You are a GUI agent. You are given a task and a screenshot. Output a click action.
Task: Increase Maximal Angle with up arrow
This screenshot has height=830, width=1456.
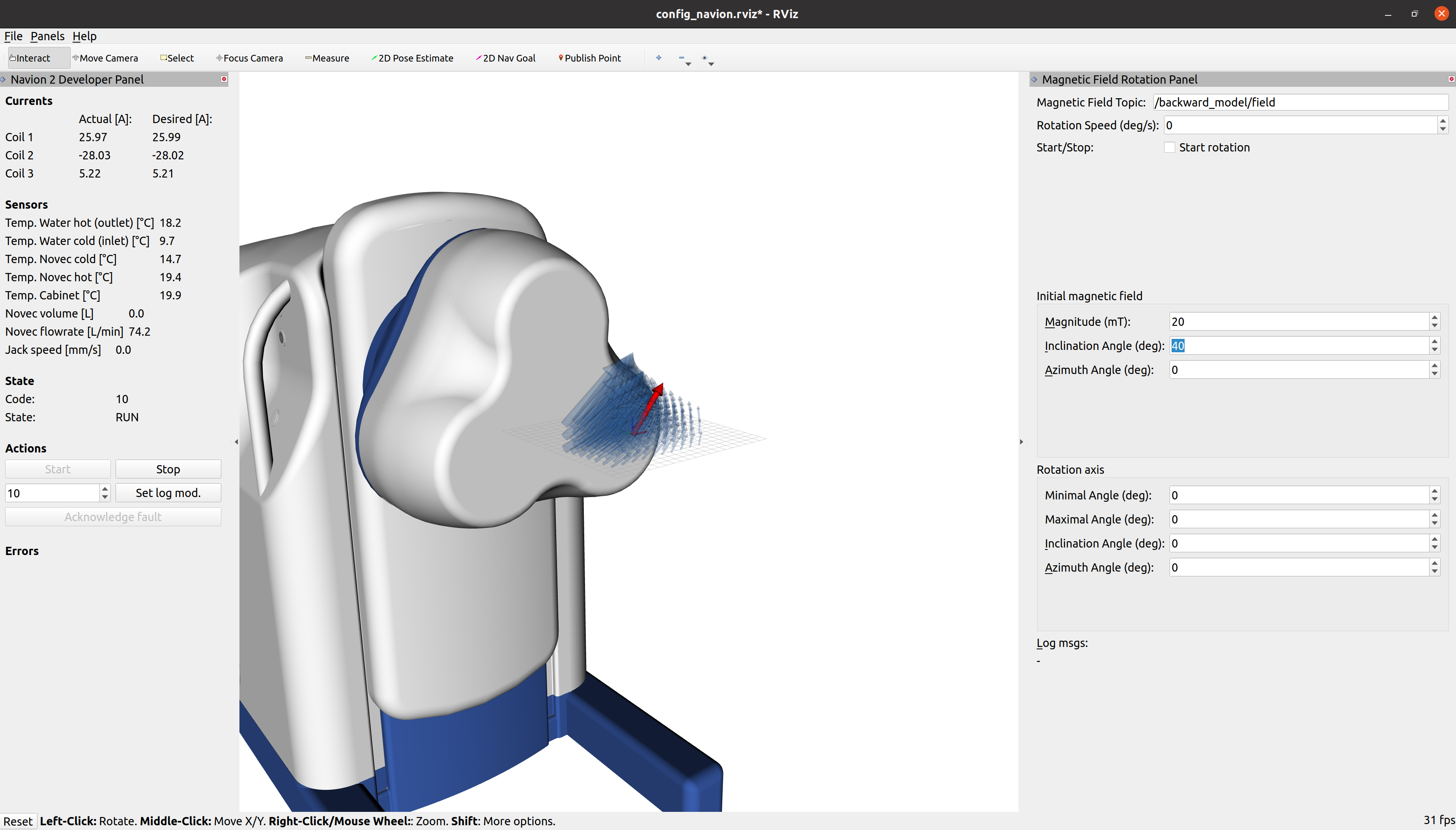click(x=1434, y=515)
